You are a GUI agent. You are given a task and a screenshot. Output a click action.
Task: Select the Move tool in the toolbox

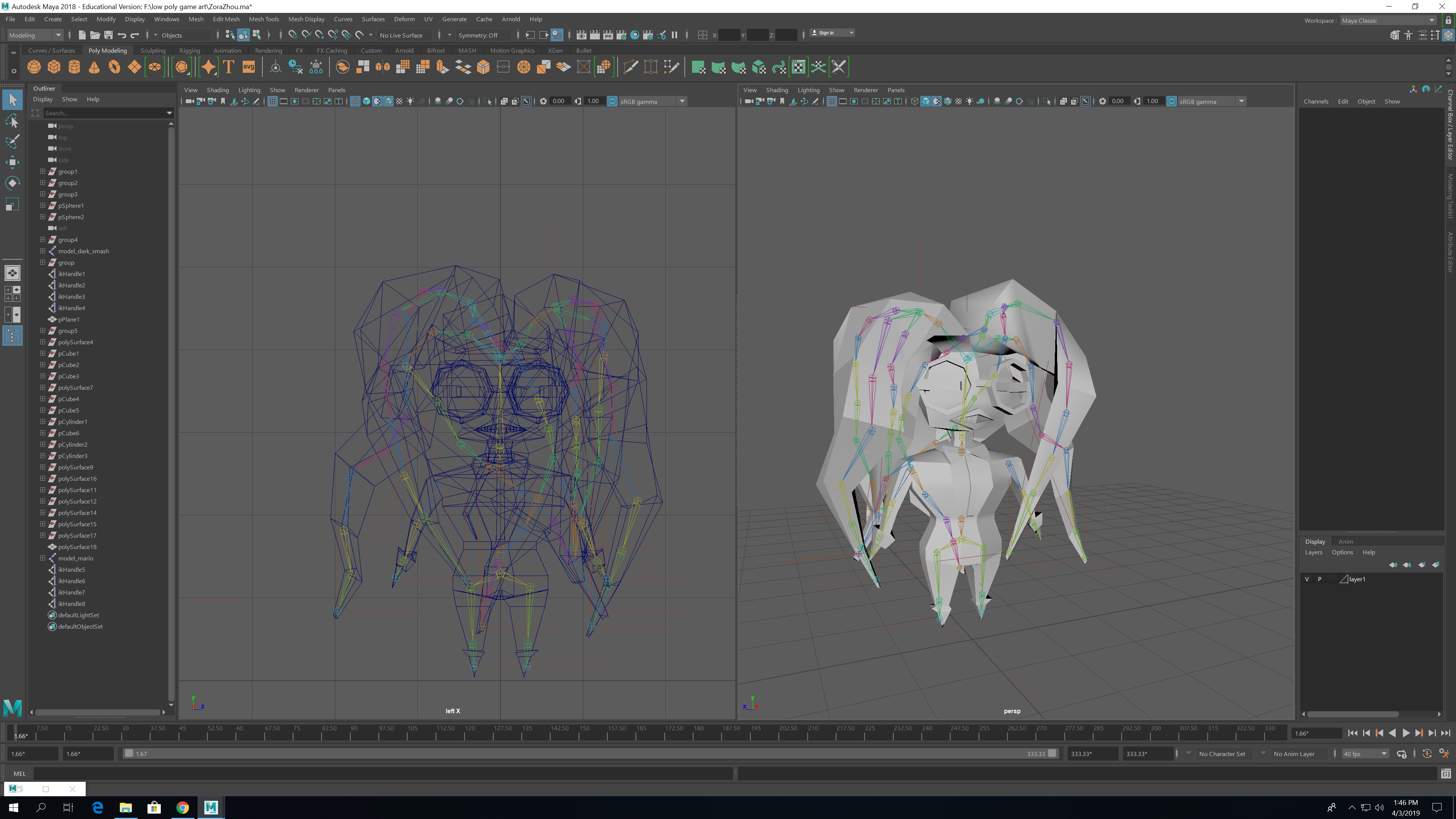pyautogui.click(x=13, y=162)
